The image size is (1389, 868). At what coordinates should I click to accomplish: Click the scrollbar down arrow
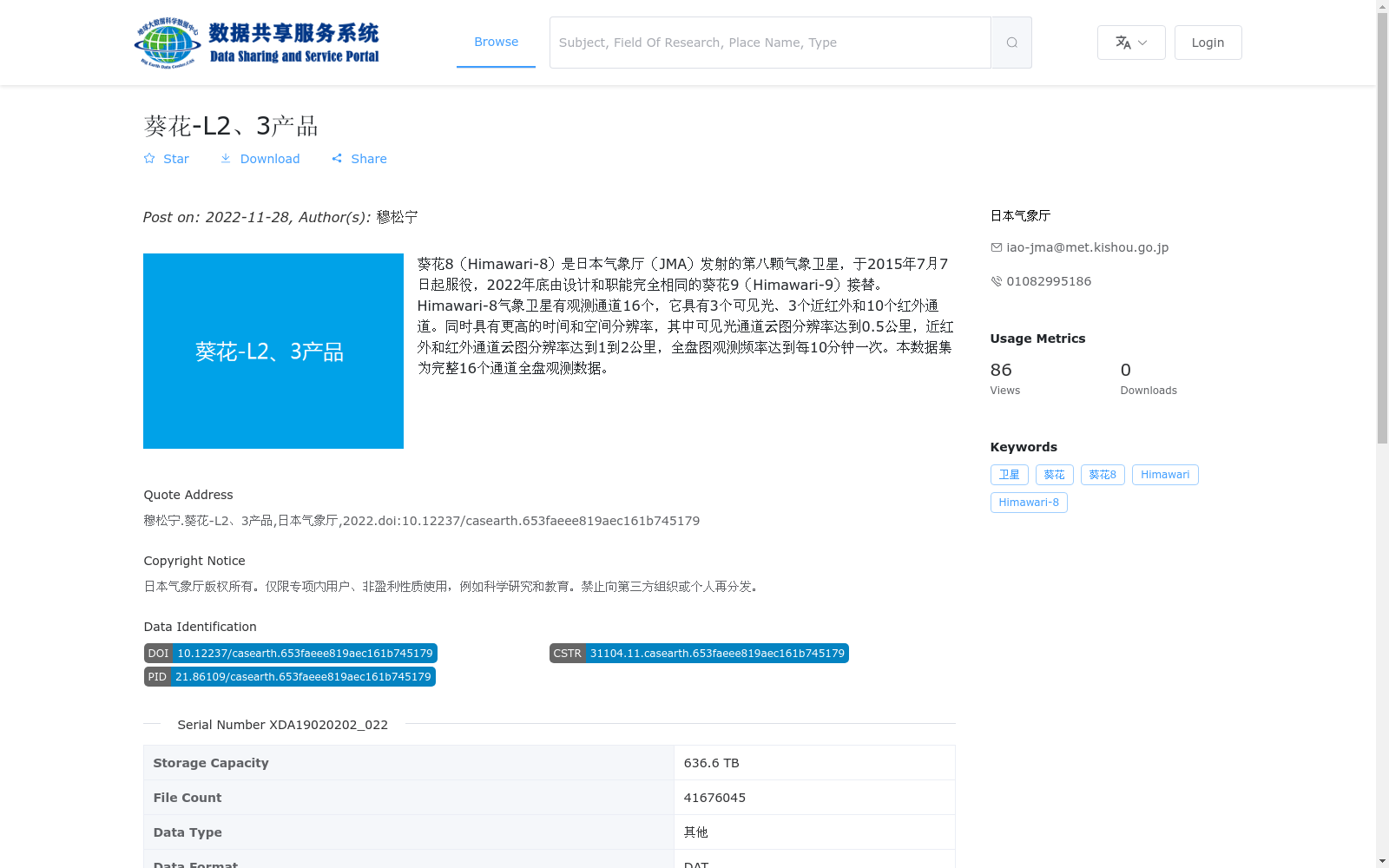(x=1382, y=861)
